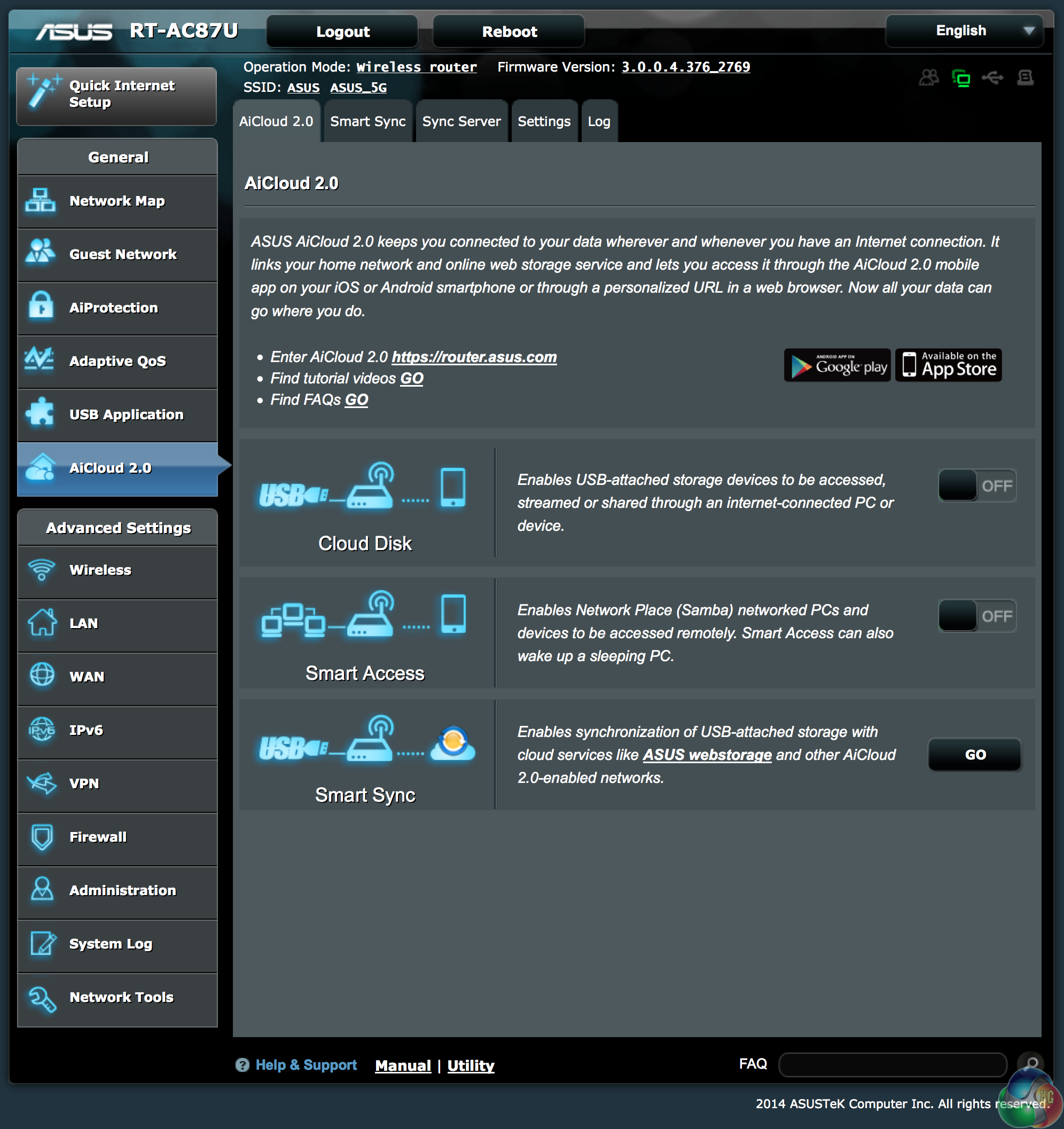The image size is (1064, 1129).
Task: Click the guest network status icon in header
Action: coord(928,77)
